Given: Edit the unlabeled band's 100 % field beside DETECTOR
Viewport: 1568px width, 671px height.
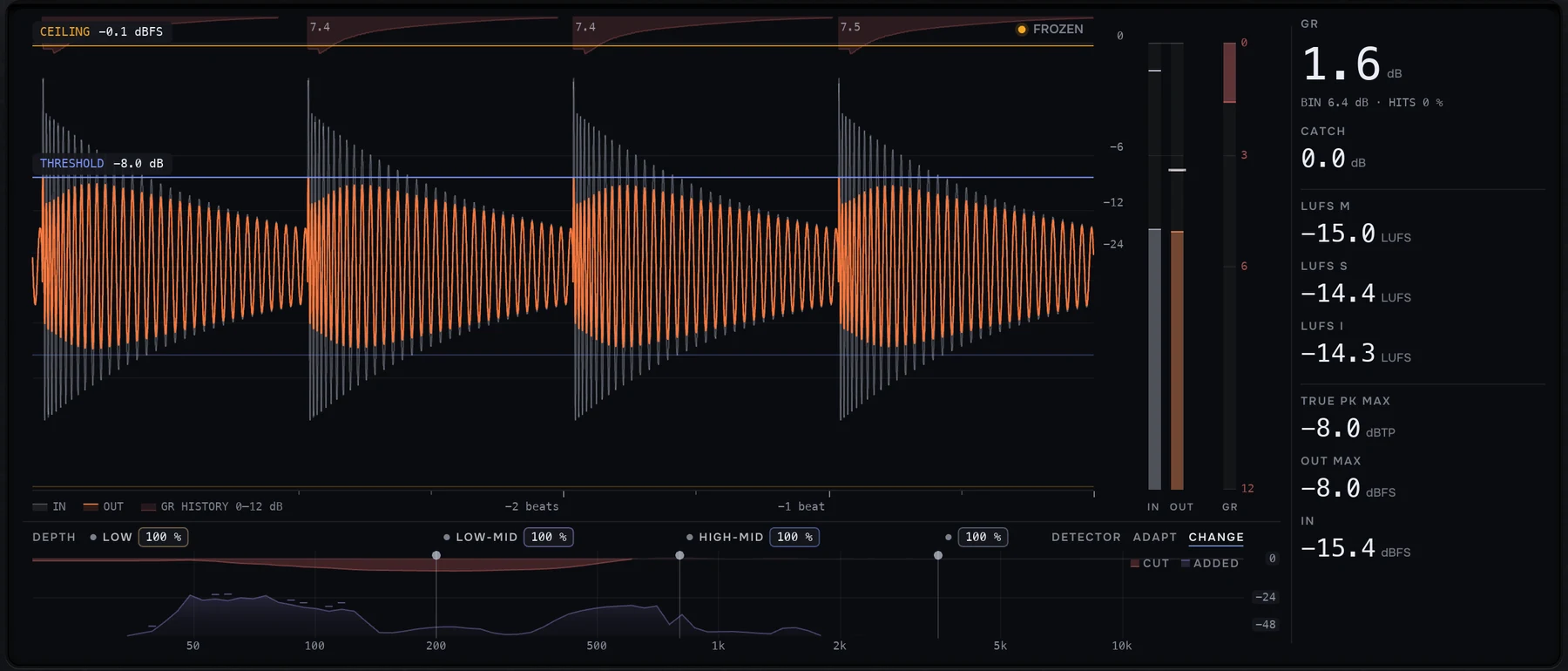Looking at the screenshot, I should click(x=983, y=538).
